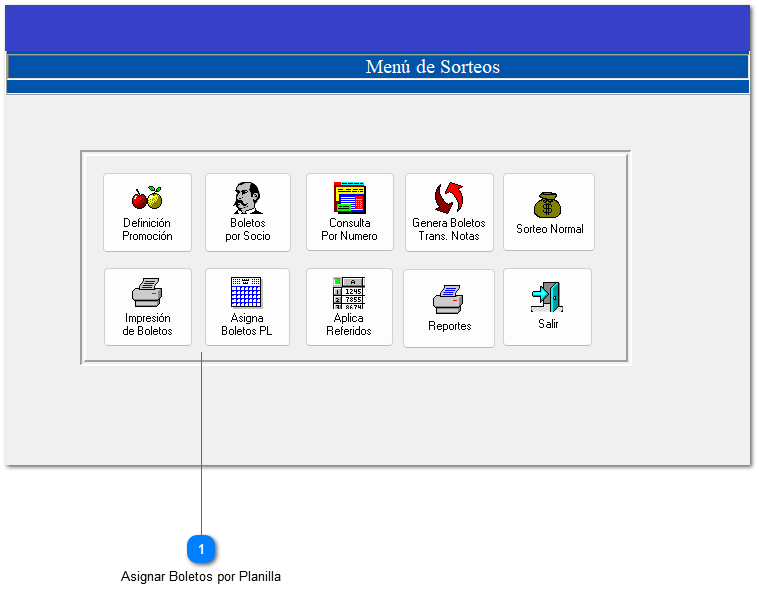This screenshot has width=759, height=600.
Task: Click the man portrait icon for Boletos por Socio
Action: pyautogui.click(x=247, y=198)
